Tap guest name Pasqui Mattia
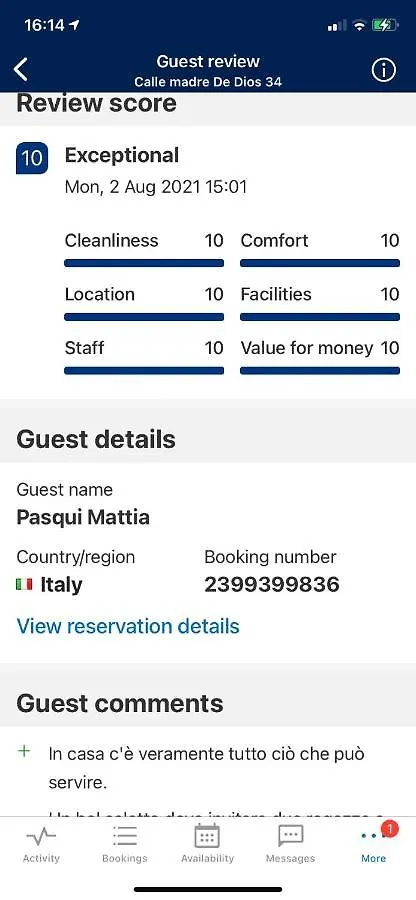The width and height of the screenshot is (416, 900). click(83, 517)
